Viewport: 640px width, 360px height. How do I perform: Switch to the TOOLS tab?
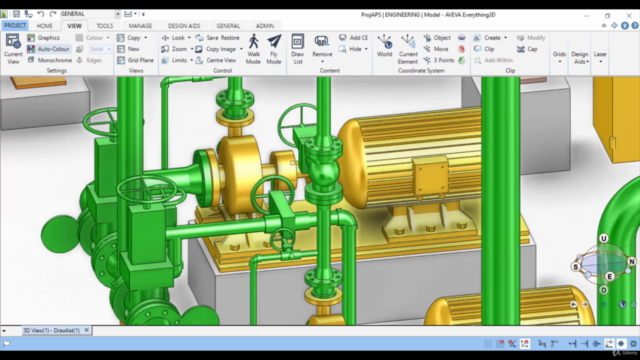104,26
